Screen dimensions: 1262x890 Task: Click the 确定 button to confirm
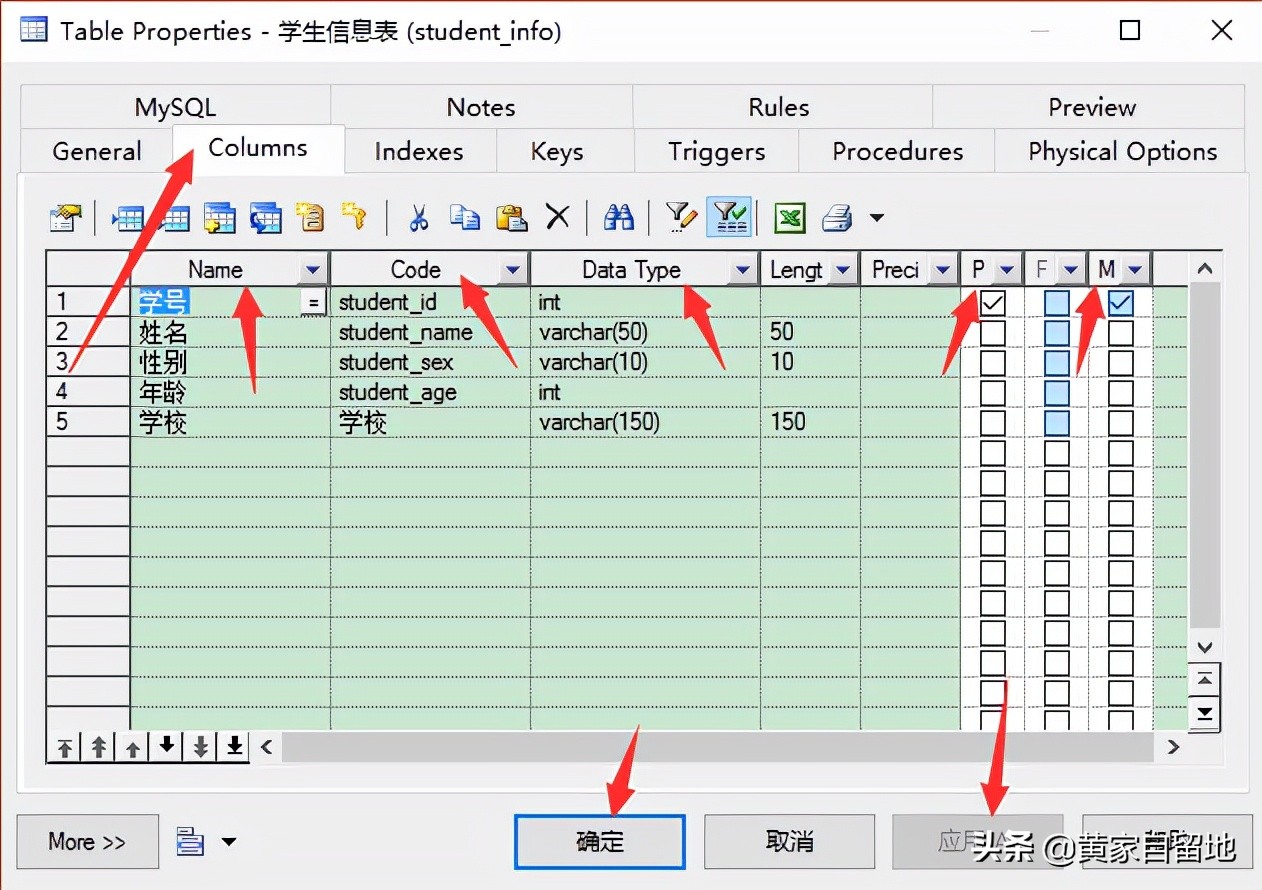599,842
